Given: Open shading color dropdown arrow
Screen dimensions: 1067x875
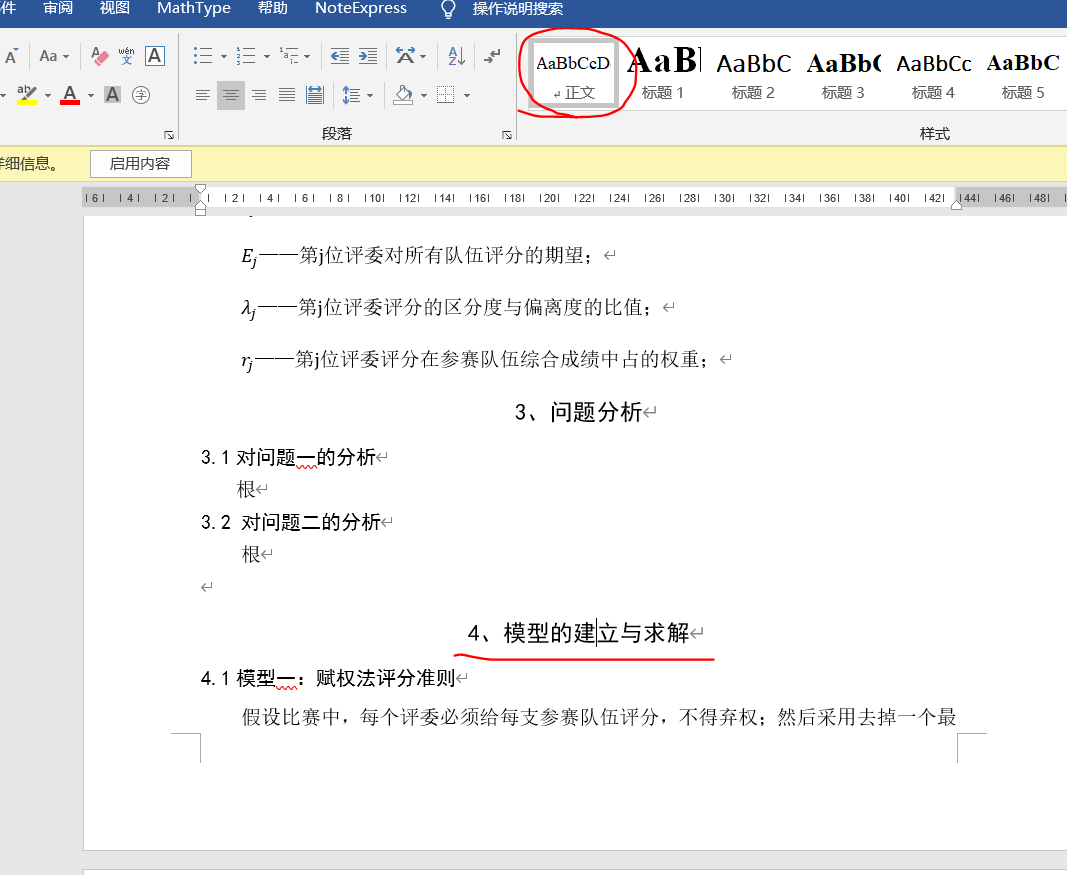Looking at the screenshot, I should point(423,96).
